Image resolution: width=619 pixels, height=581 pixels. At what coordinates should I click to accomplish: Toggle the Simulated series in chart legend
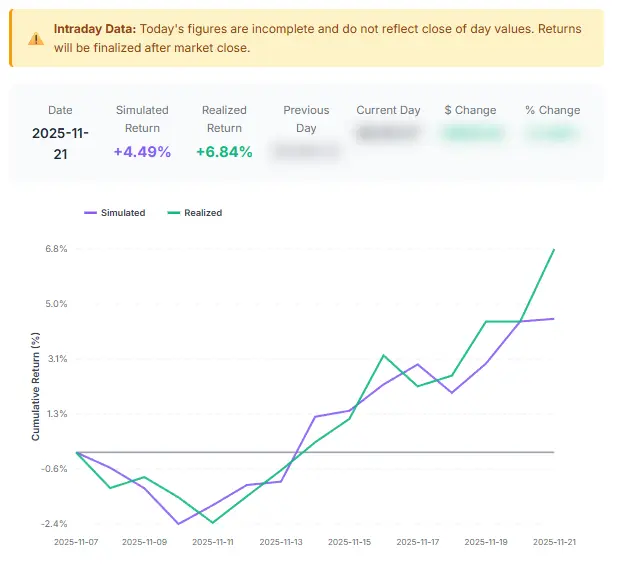click(x=122, y=213)
